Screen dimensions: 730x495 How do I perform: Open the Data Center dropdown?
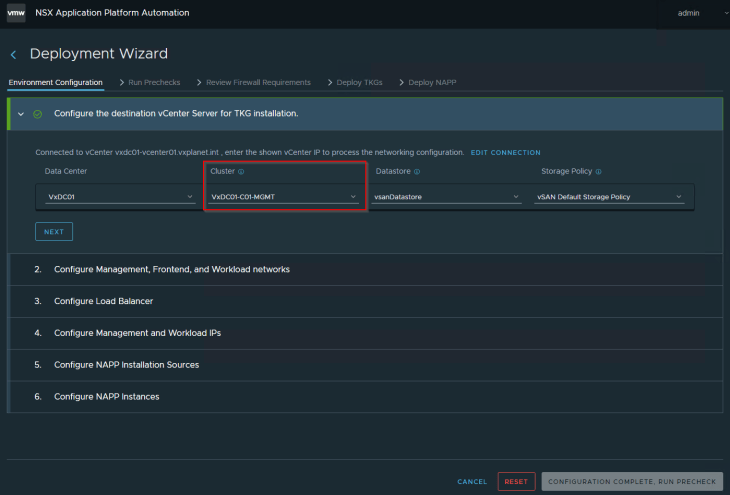pos(121,197)
